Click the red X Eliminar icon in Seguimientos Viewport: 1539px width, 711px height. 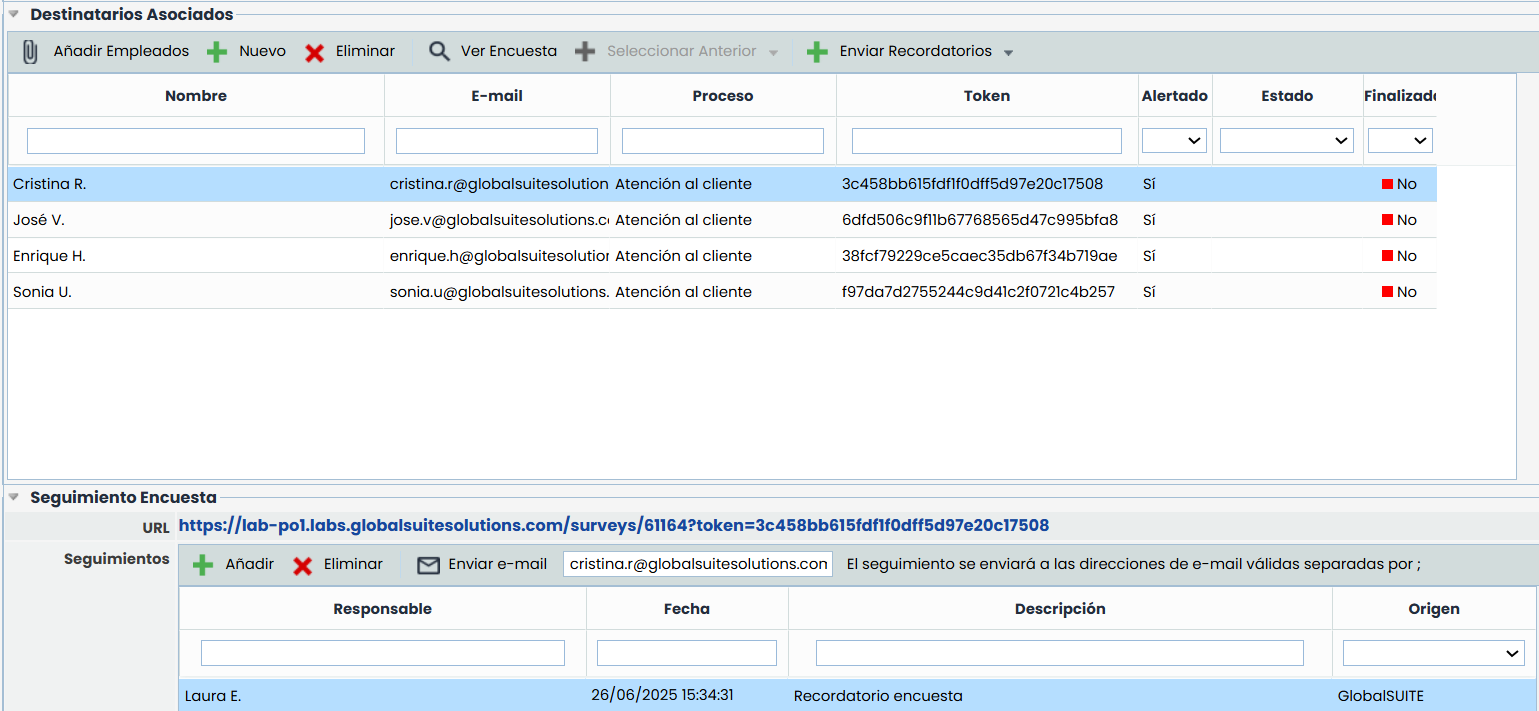(303, 565)
